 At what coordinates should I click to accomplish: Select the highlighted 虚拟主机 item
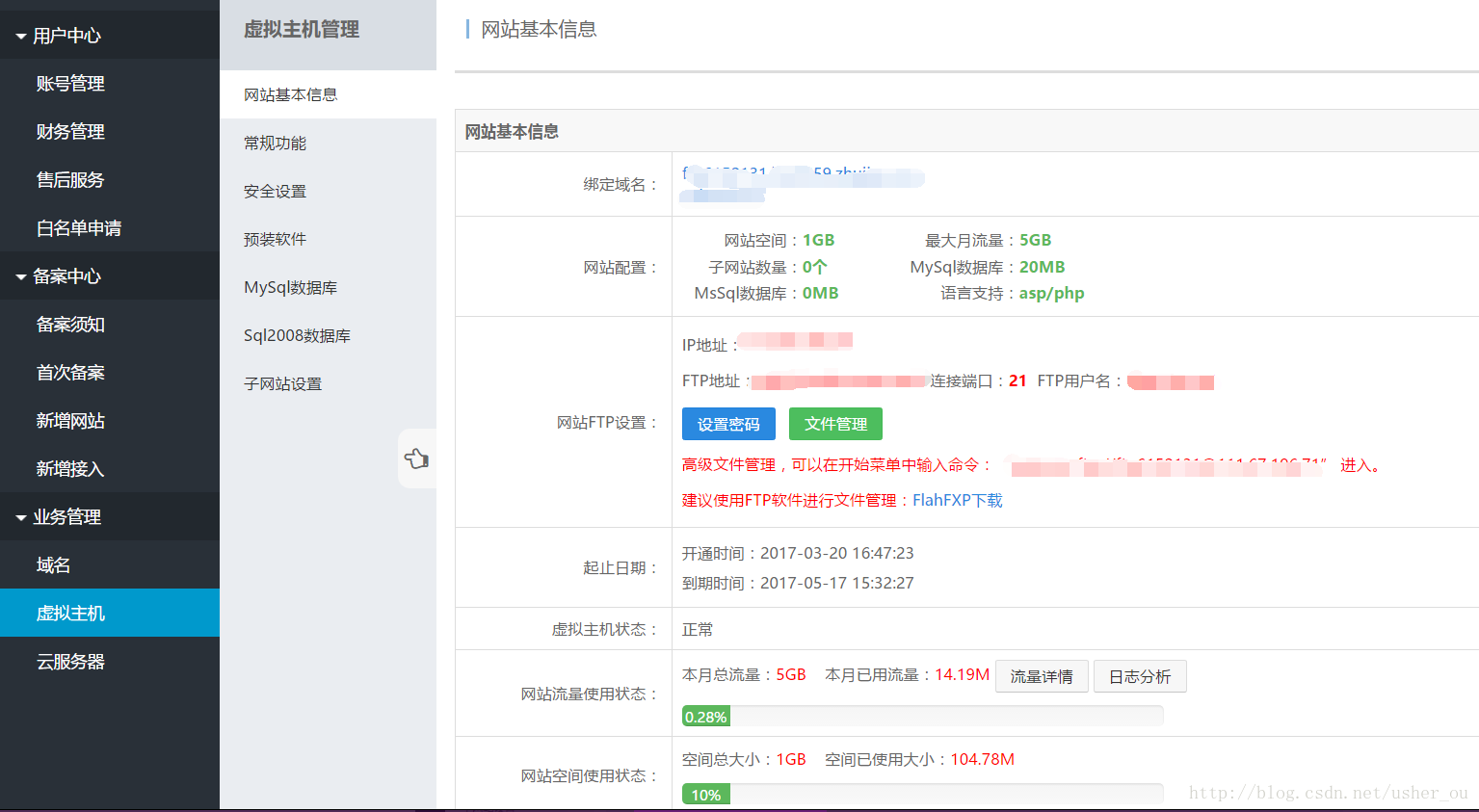pyautogui.click(x=110, y=613)
